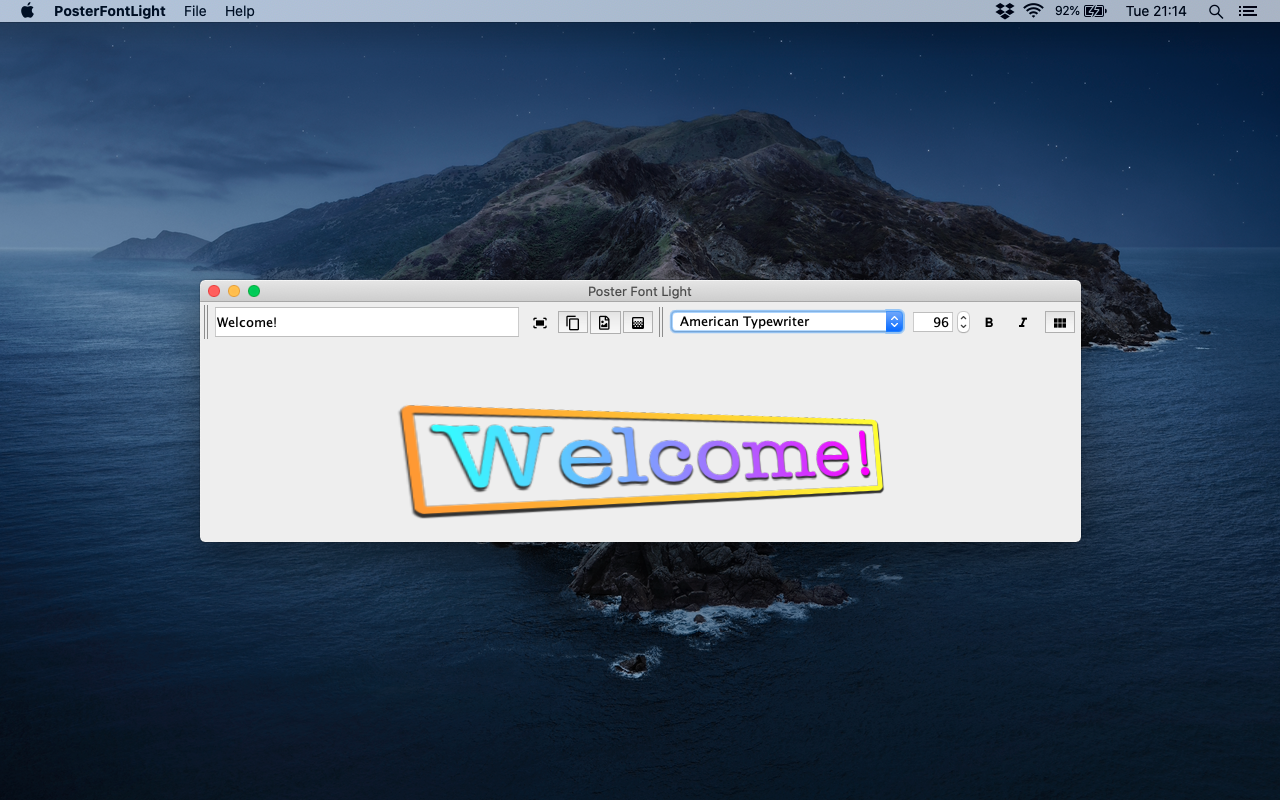Open the Apple menu

point(27,11)
